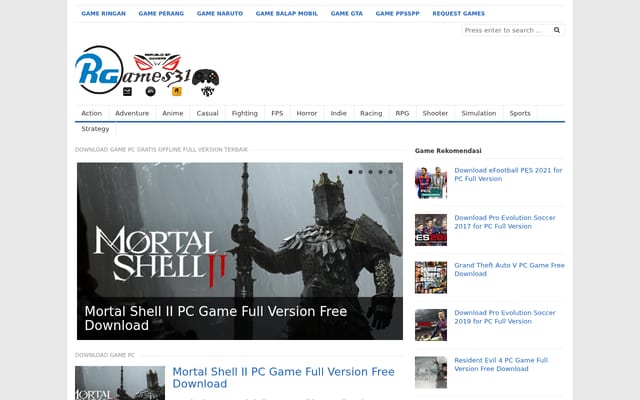Open Pro Evolution Soccer 2019 link
640x400 pixels.
(x=505, y=317)
